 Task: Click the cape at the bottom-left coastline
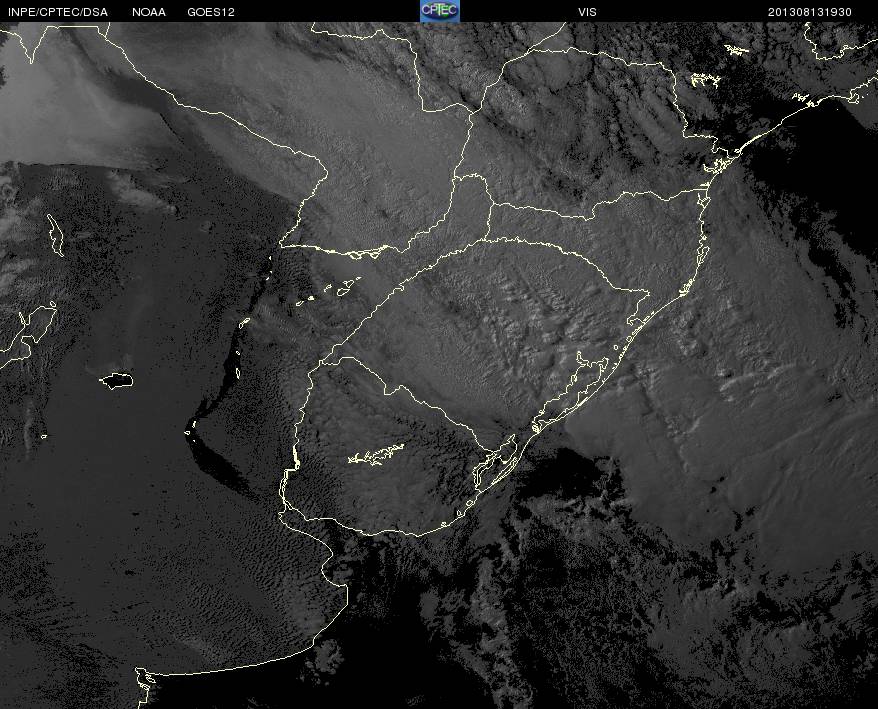tap(145, 680)
